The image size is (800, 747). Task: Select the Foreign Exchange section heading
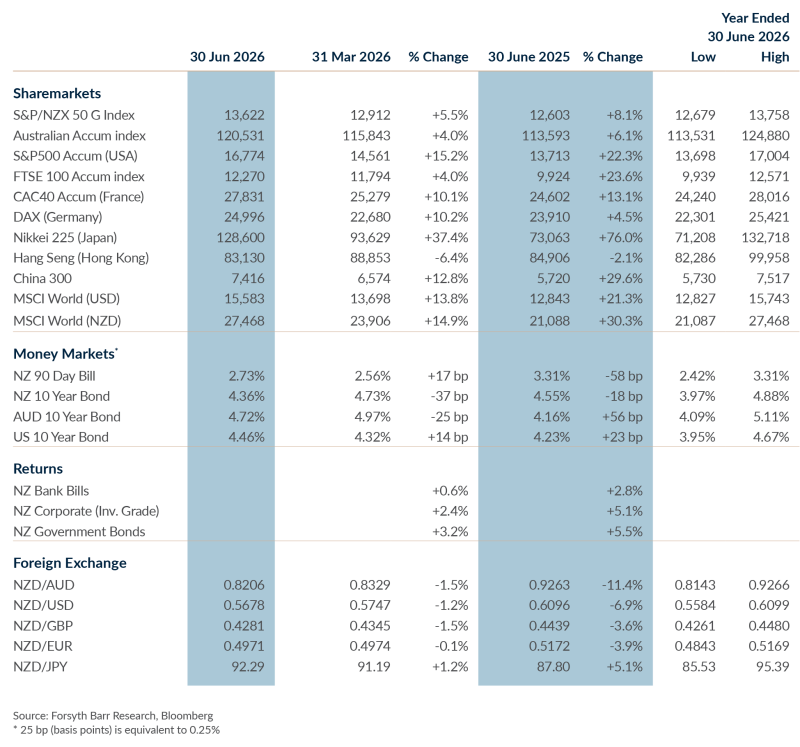(x=70, y=563)
